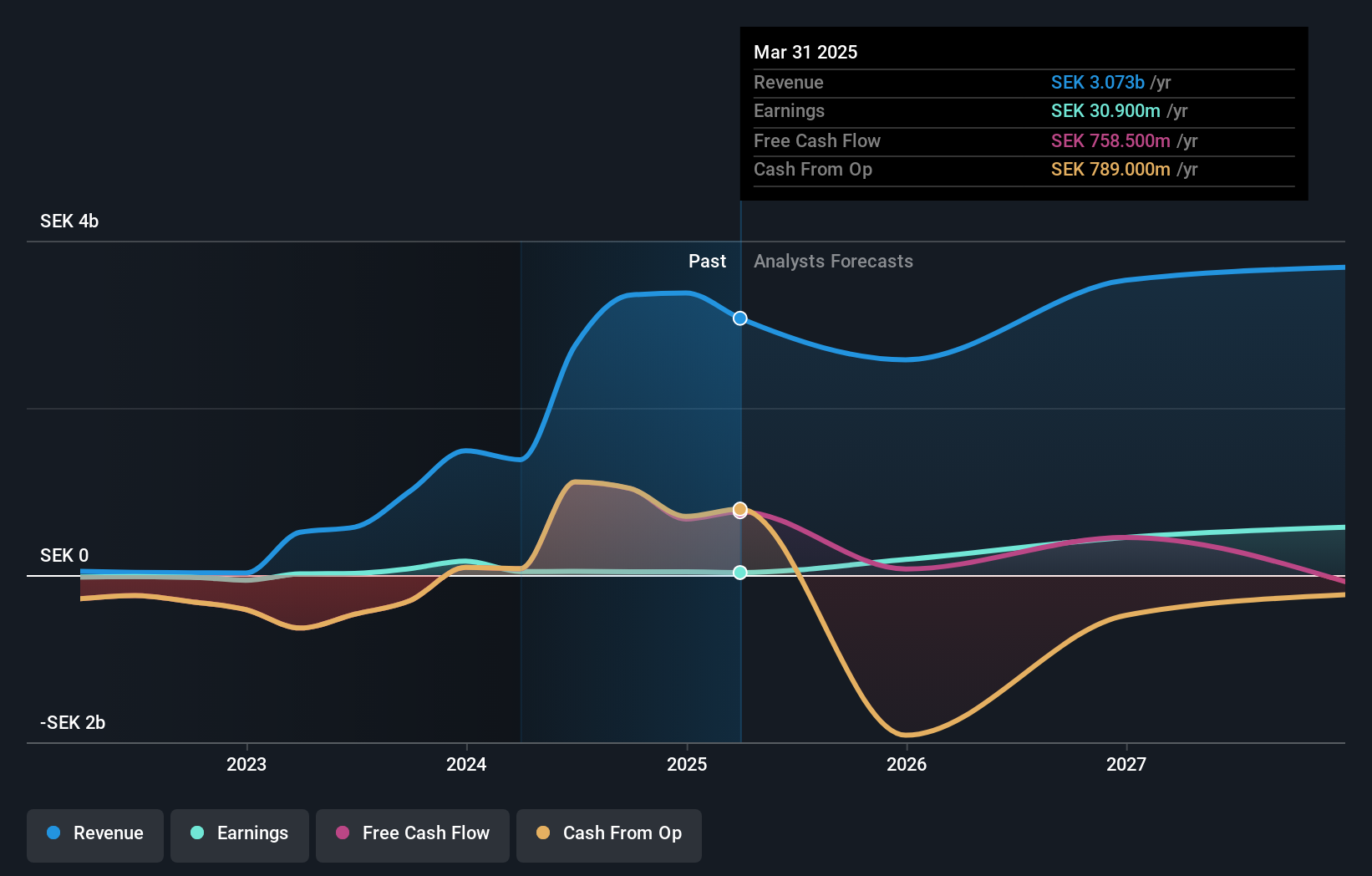Click the SEK 789.000m cash from op value
1372x876 pixels.
1110,170
